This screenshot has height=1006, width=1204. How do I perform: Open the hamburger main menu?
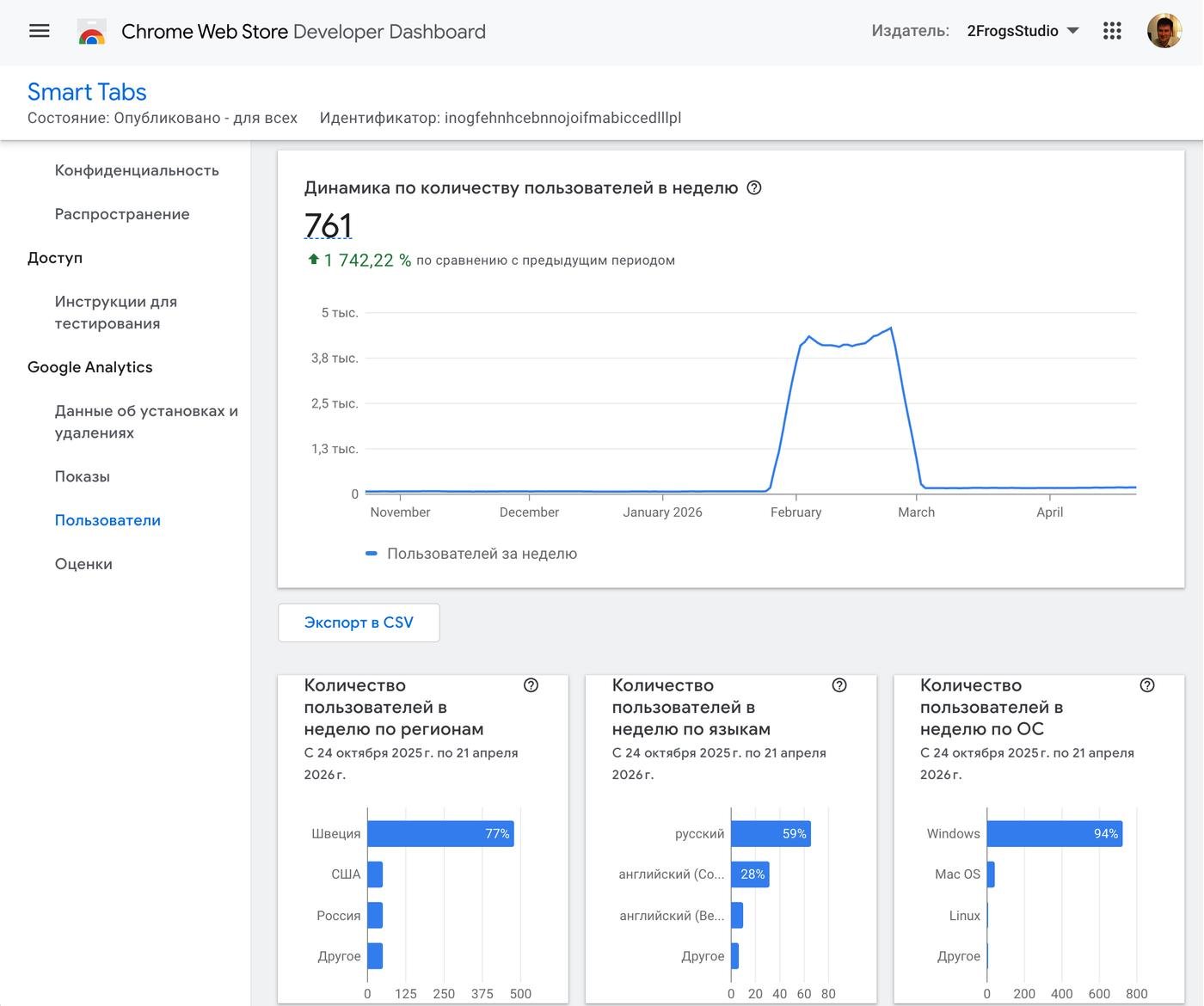tap(40, 31)
